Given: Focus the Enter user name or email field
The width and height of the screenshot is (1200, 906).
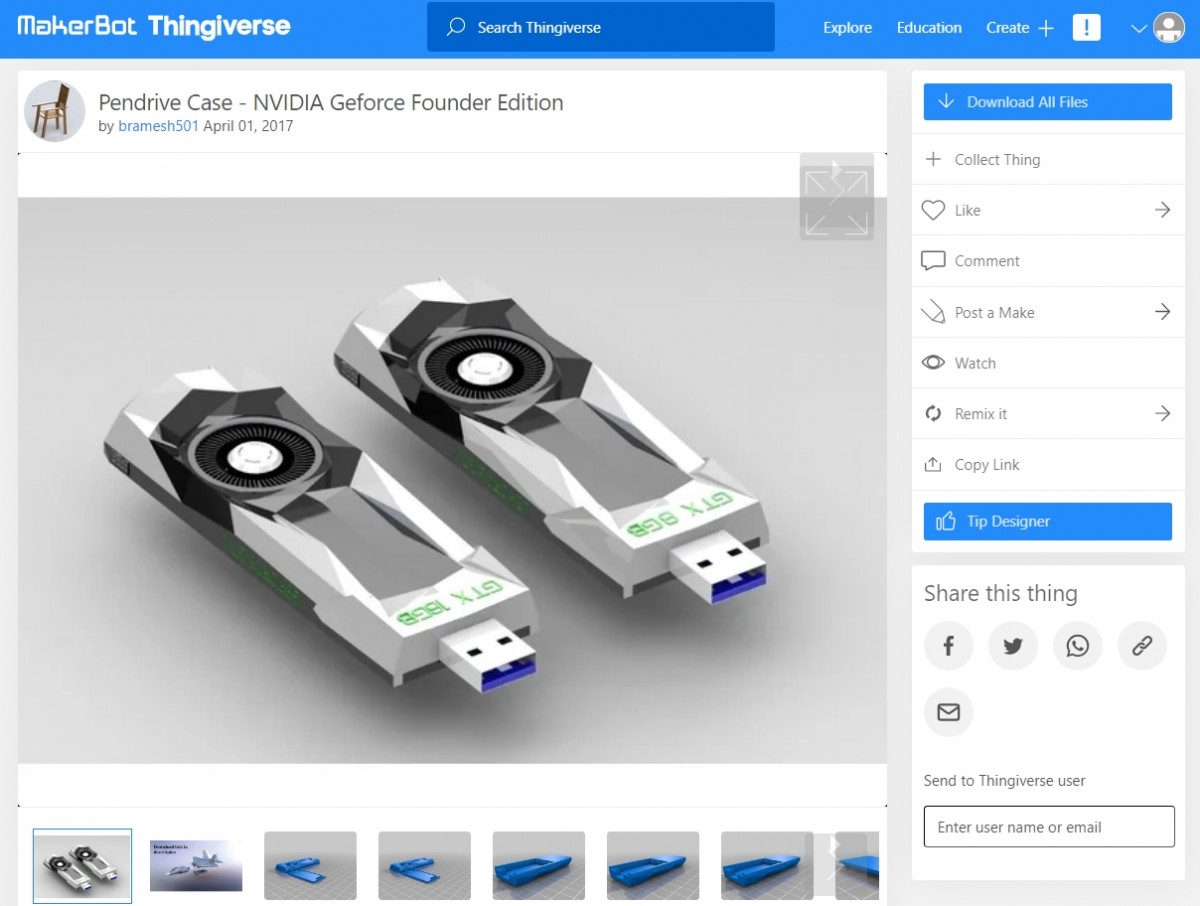Looking at the screenshot, I should (1049, 827).
